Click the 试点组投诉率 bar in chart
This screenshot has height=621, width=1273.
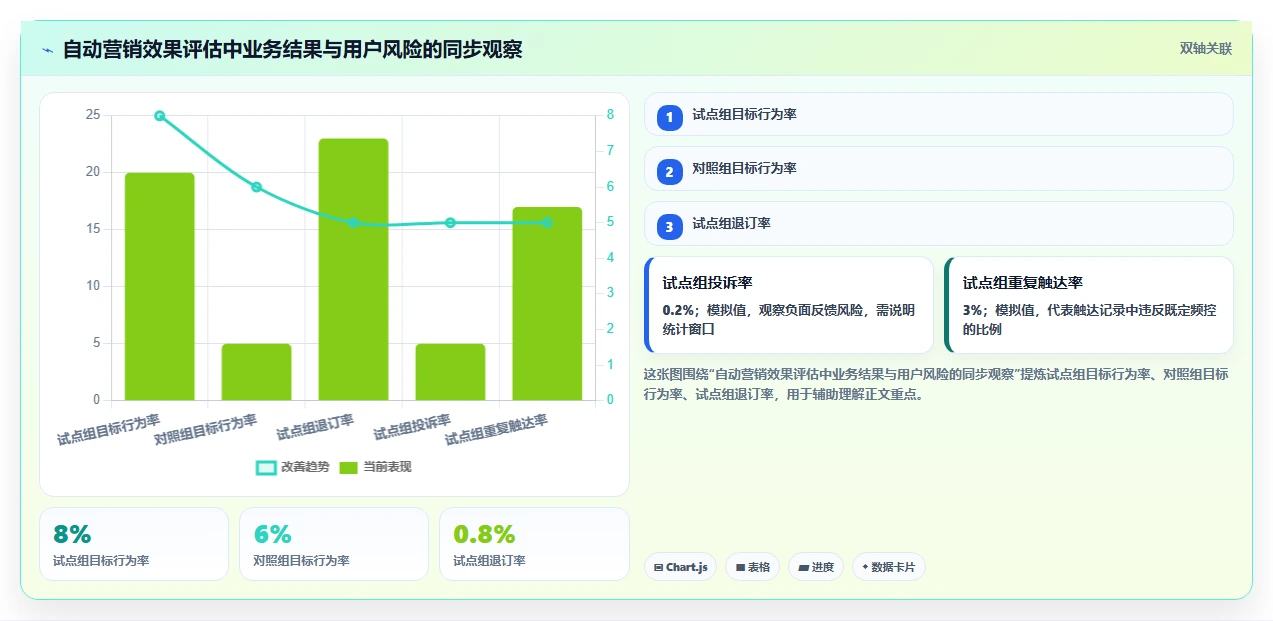(451, 372)
